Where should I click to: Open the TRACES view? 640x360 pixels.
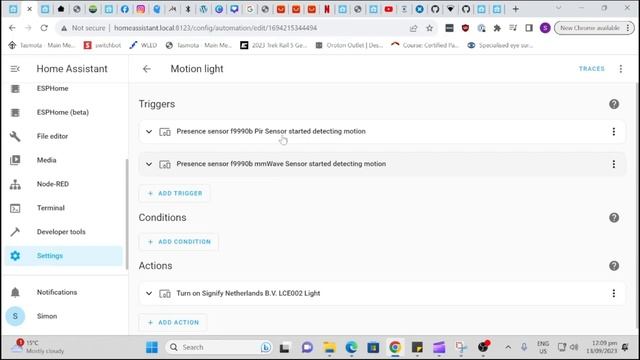pyautogui.click(x=591, y=69)
